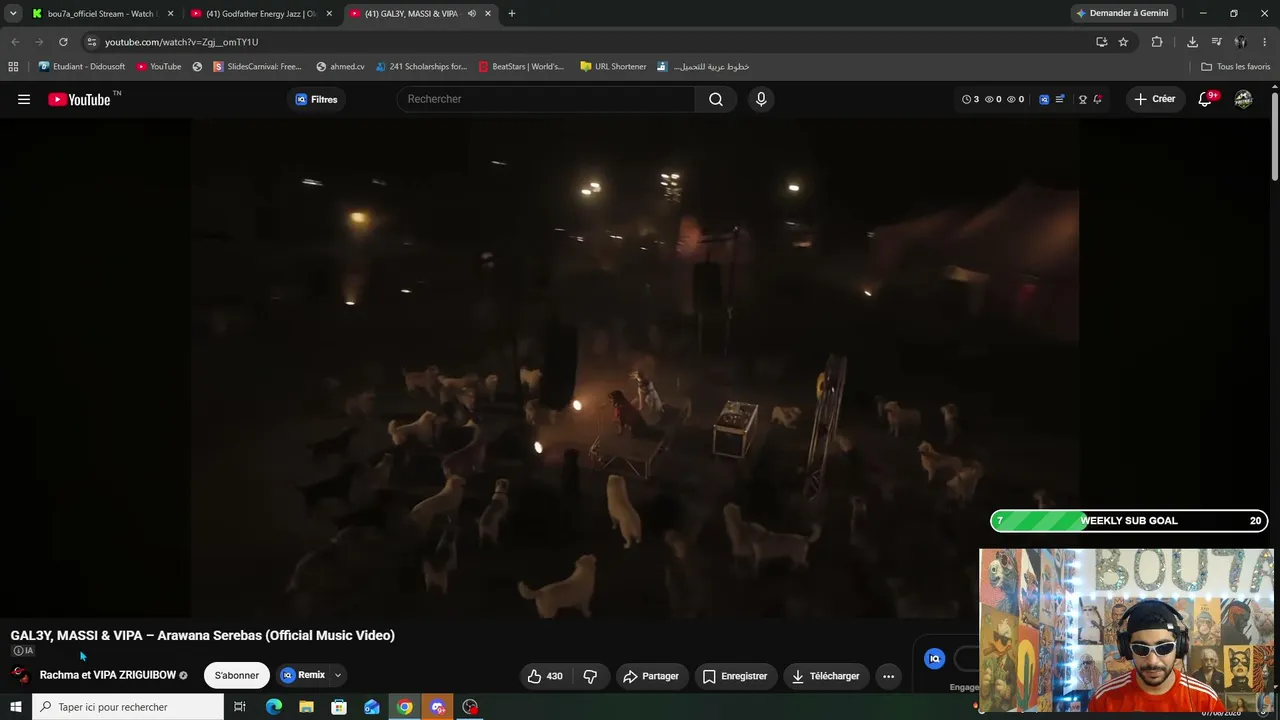Open Tous les favoris folder
1280x720 pixels.
point(1236,67)
